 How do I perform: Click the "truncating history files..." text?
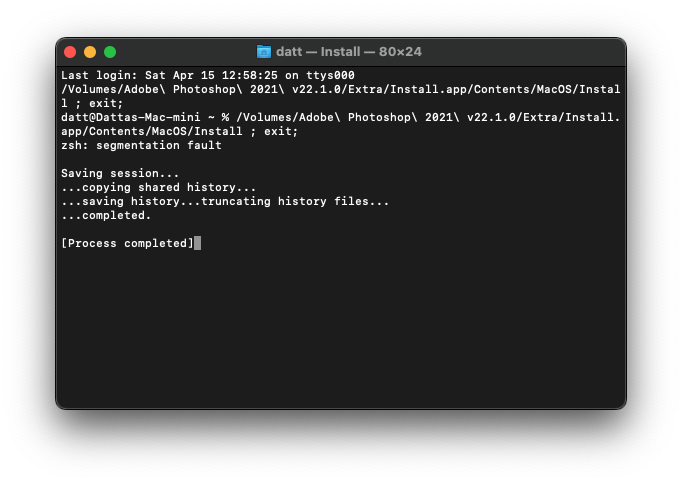point(300,201)
